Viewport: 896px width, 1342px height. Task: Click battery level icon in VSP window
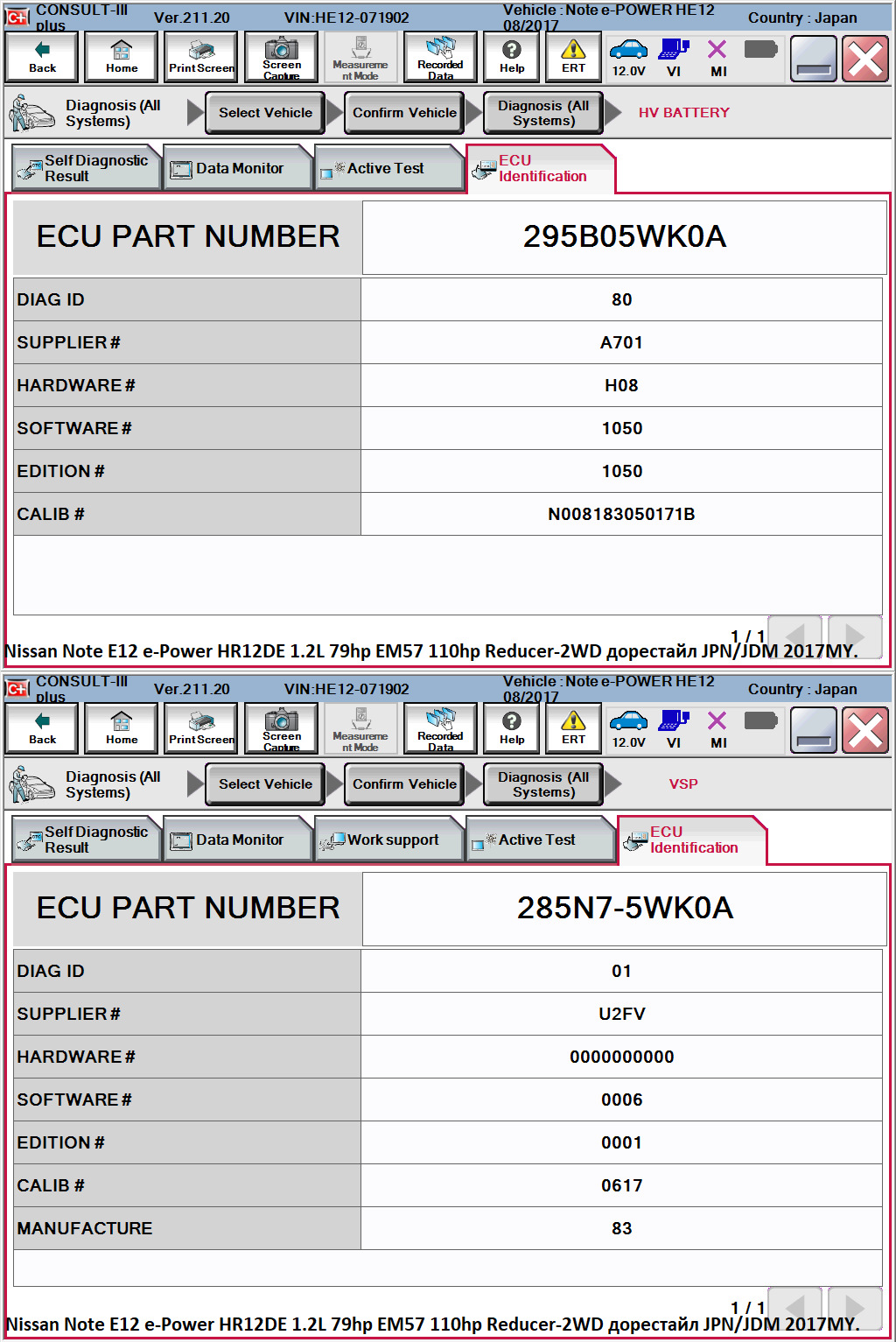pos(760,720)
